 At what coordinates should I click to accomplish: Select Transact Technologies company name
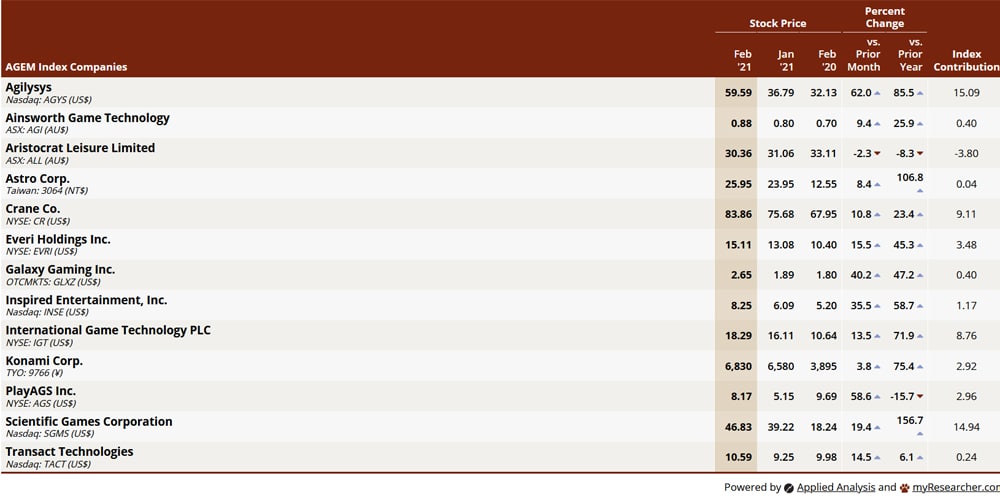(70, 452)
